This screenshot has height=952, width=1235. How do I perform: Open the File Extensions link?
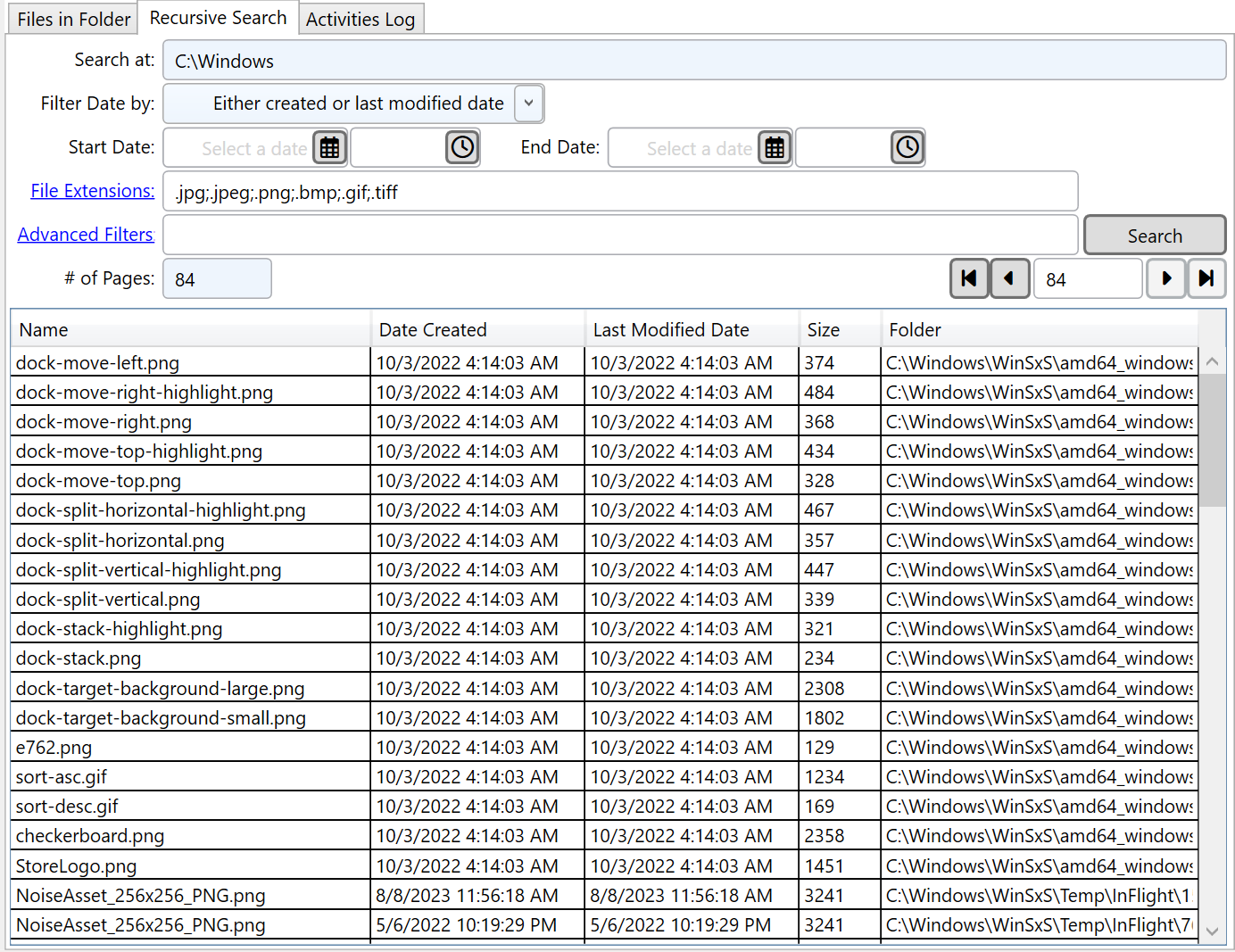[x=93, y=191]
